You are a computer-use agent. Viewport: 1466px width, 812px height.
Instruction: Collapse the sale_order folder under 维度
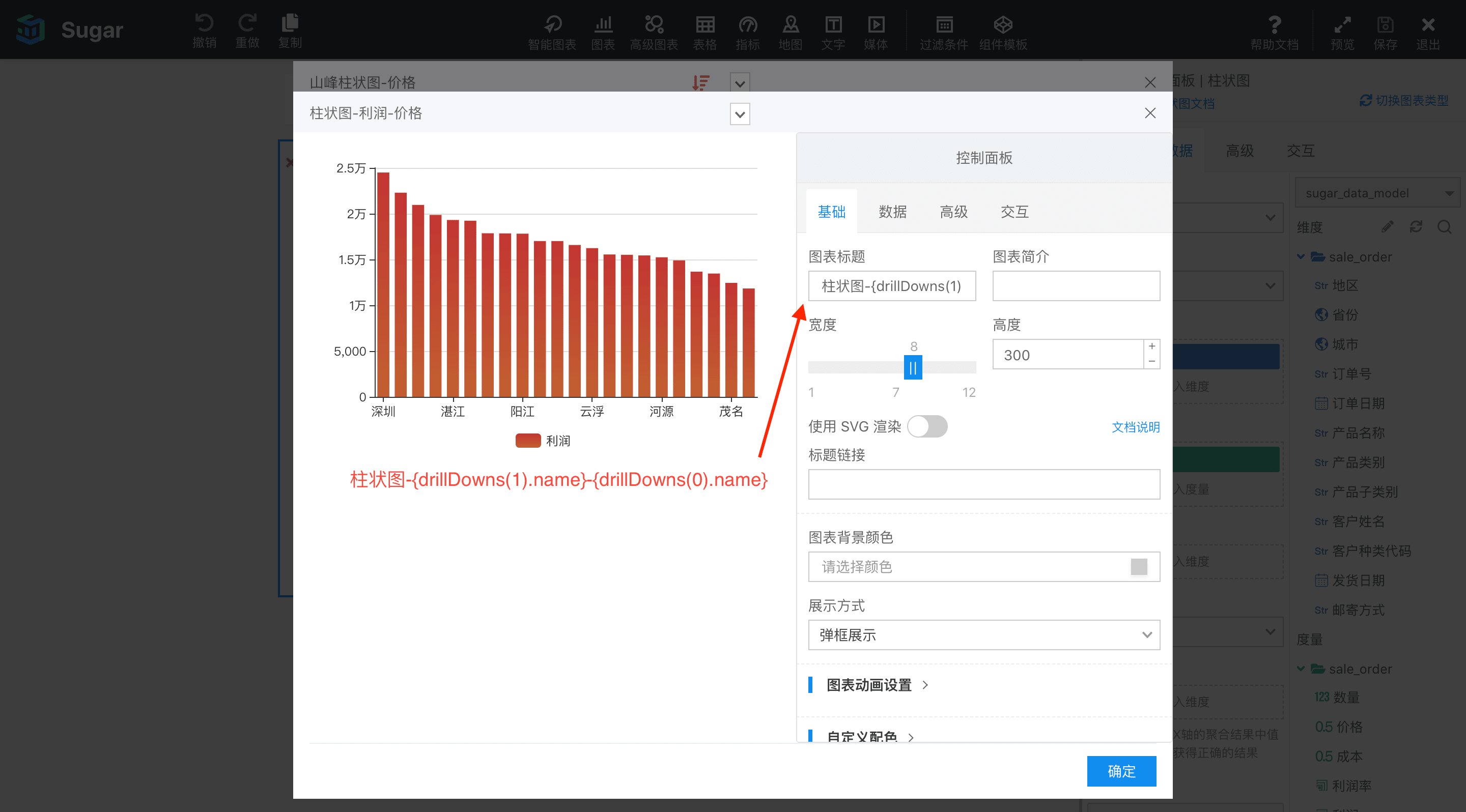(x=1301, y=256)
